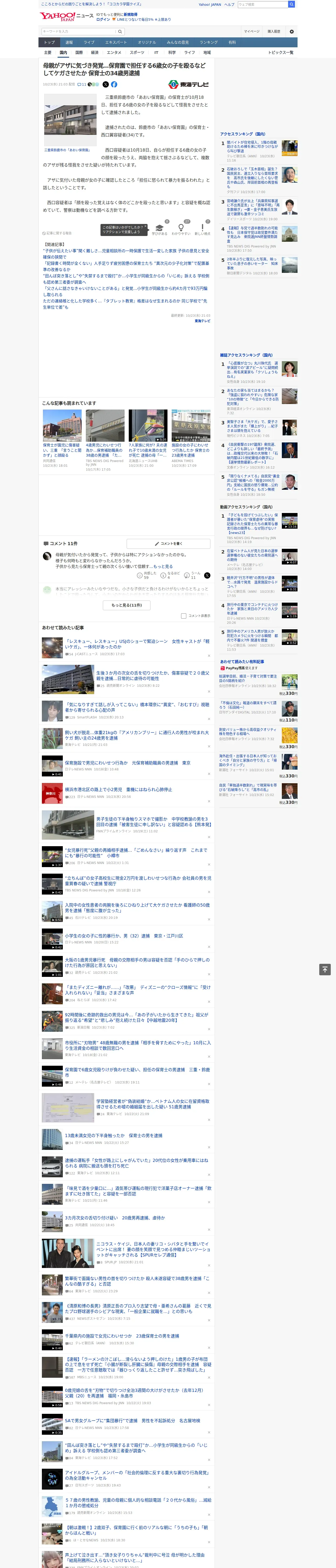Expand first comment via もっと見る
The width and height of the screenshot is (336, 1568).
[x=163, y=566]
